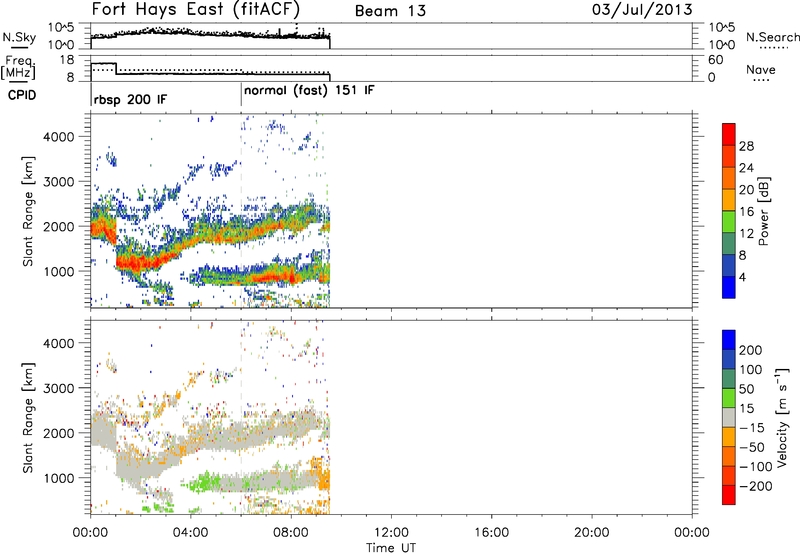Viewport: 800px width, 554px height.
Task: Pick the red top segment of power colorbar
Action: coord(729,134)
